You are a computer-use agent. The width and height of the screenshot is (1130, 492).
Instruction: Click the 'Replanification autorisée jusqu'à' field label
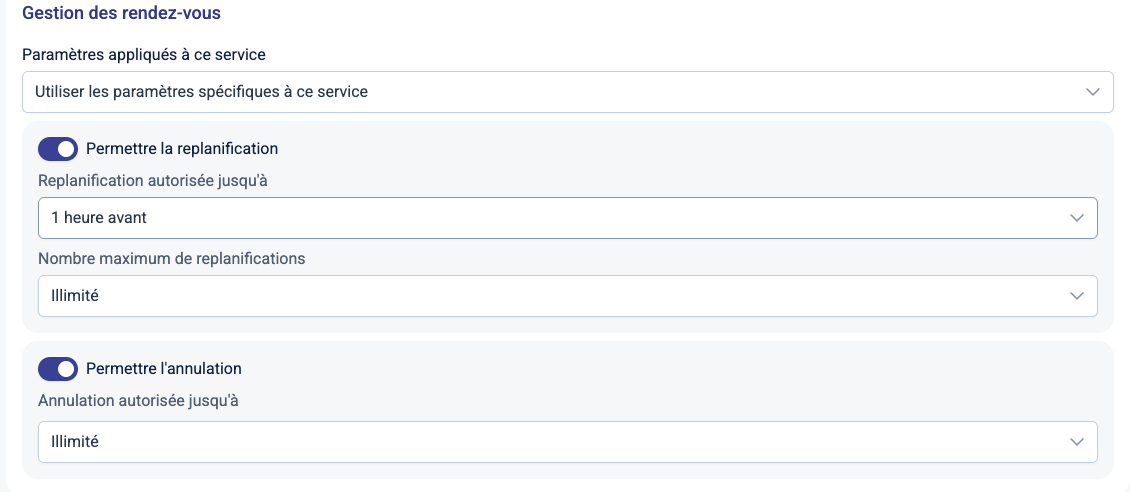pos(153,180)
